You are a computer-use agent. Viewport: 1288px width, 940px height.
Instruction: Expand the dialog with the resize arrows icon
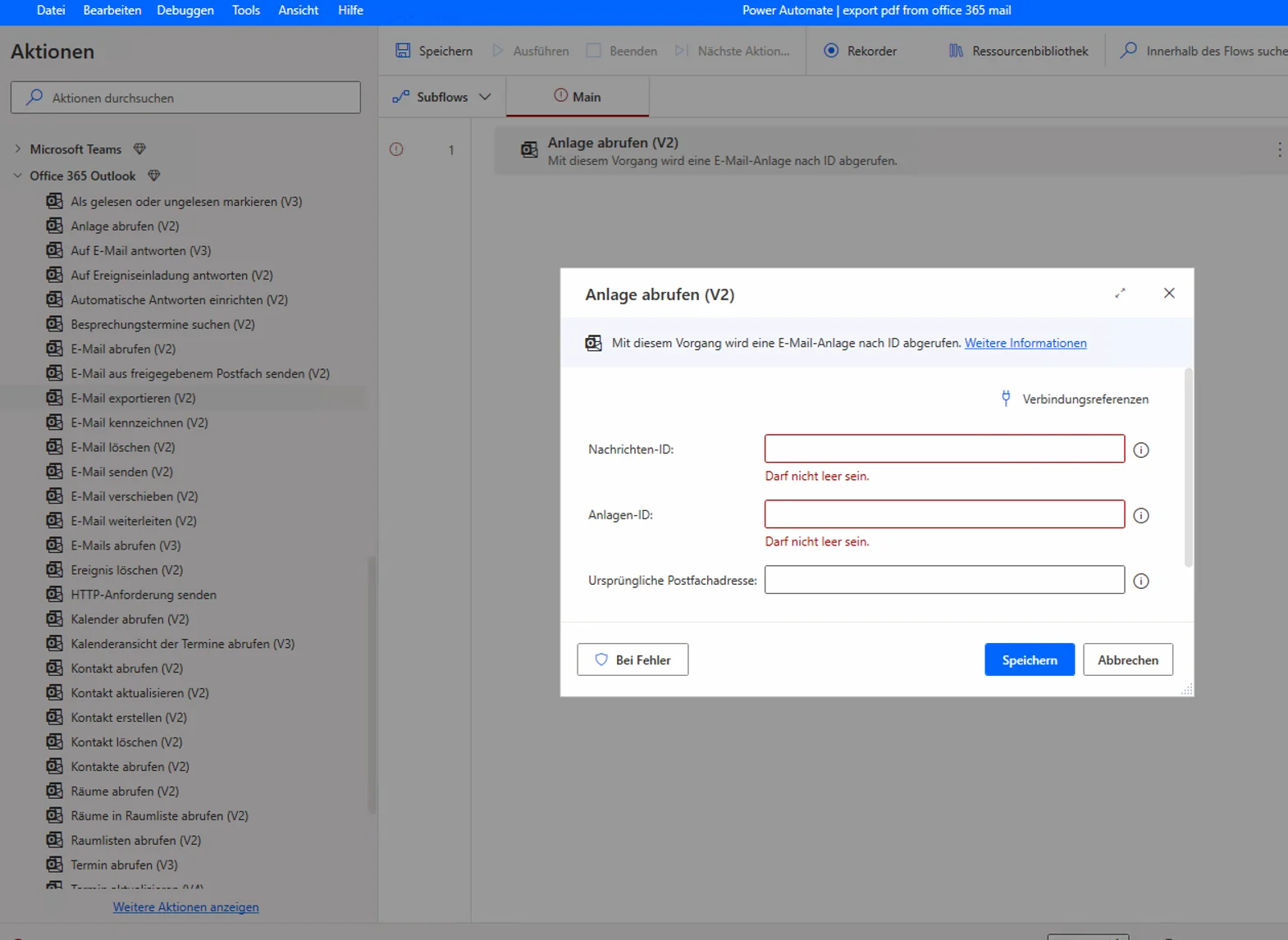[x=1120, y=293]
